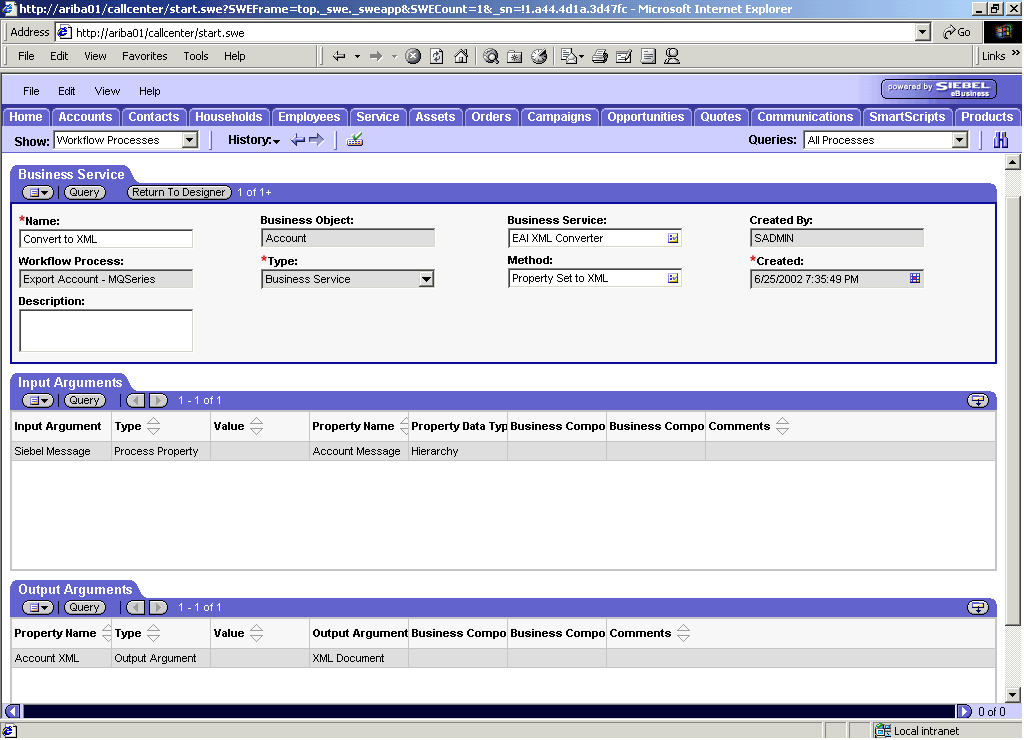Open the Queries All Processes dropdown
This screenshot has height=740, width=1024.
pyautogui.click(x=959, y=140)
